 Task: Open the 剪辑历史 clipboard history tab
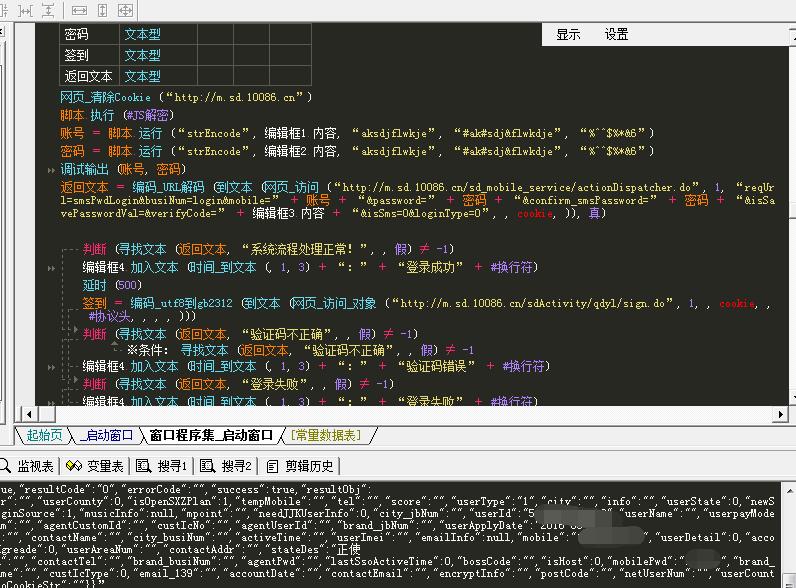tap(301, 466)
